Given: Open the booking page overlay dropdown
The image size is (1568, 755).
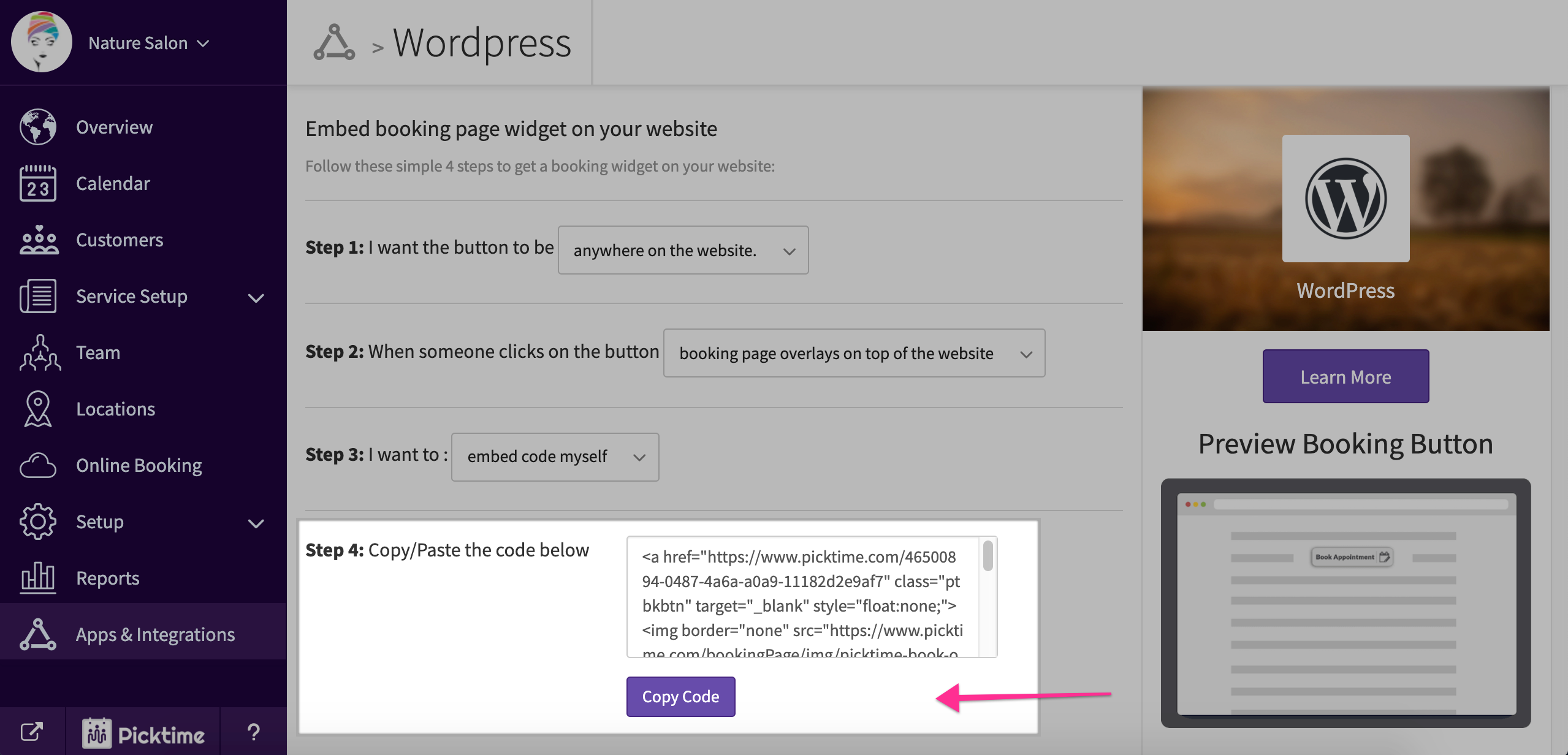Looking at the screenshot, I should 854,353.
